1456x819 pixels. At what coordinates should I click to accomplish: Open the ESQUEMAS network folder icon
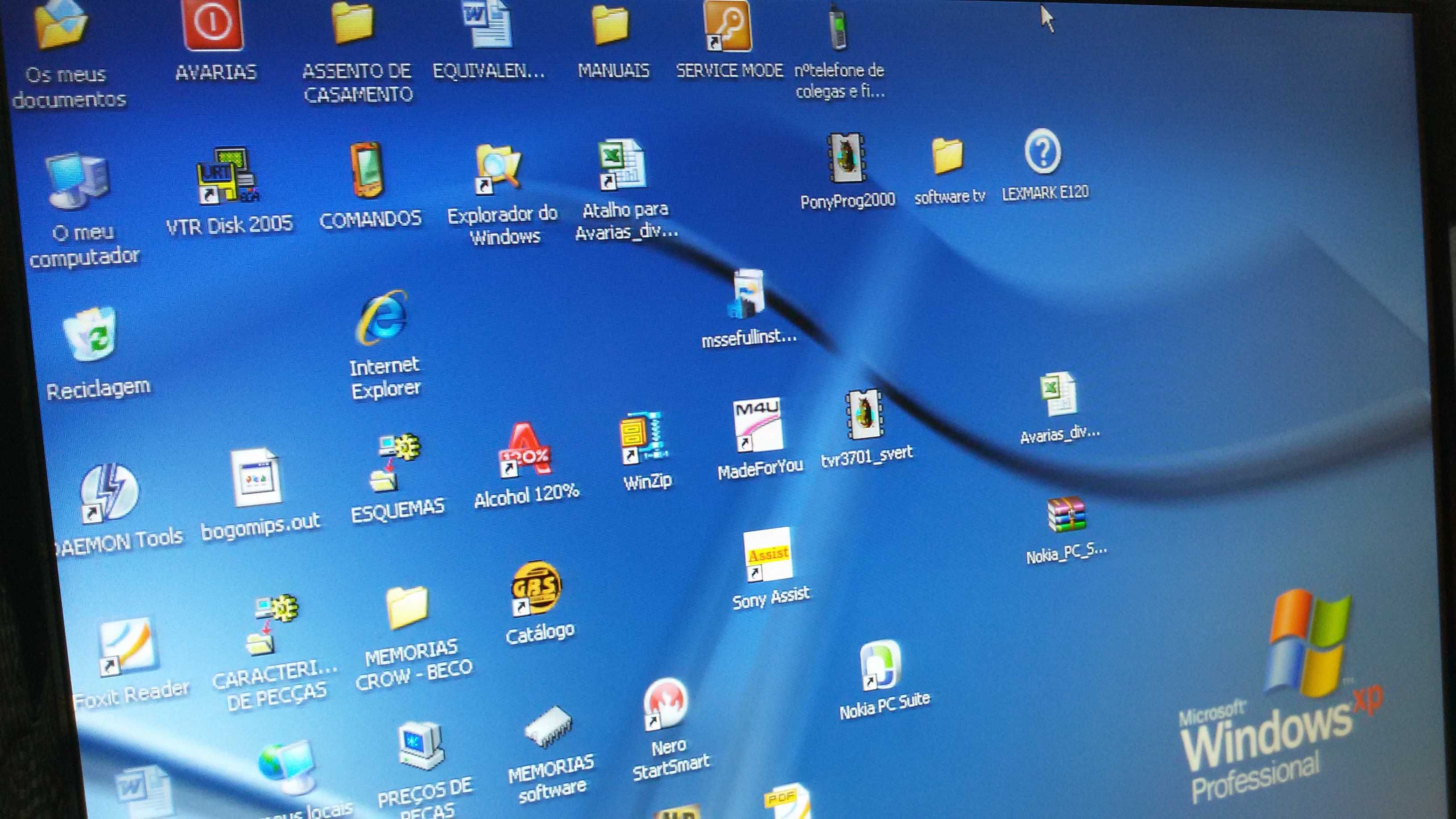click(x=396, y=462)
